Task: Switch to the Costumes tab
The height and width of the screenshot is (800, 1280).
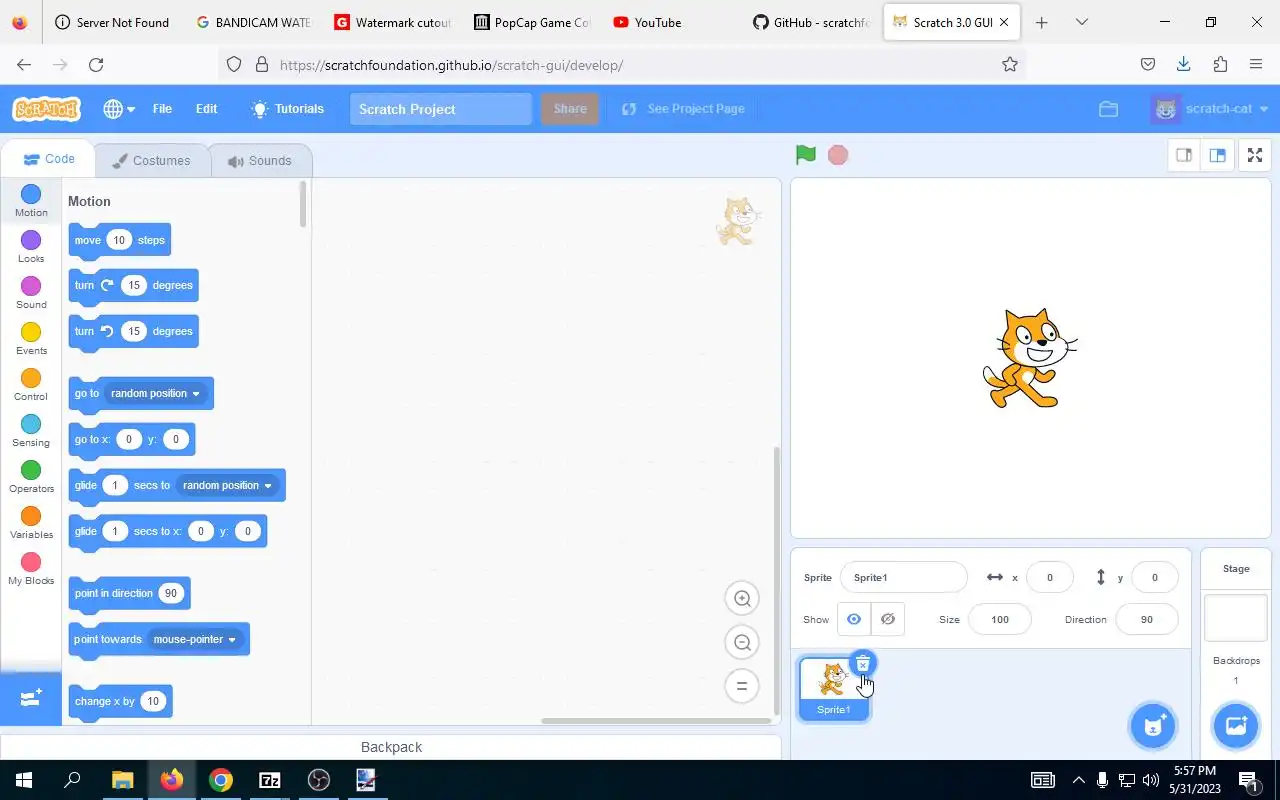Action: 151,160
